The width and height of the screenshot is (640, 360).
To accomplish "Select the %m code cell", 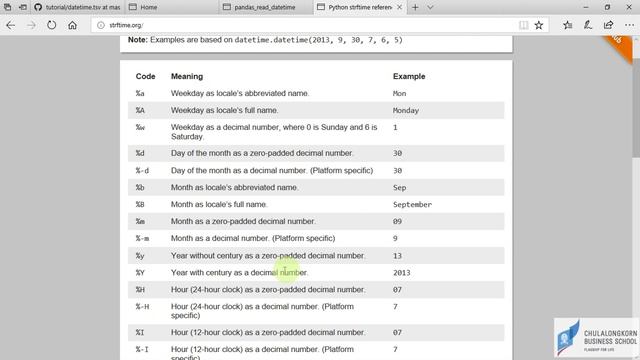I will pos(140,221).
